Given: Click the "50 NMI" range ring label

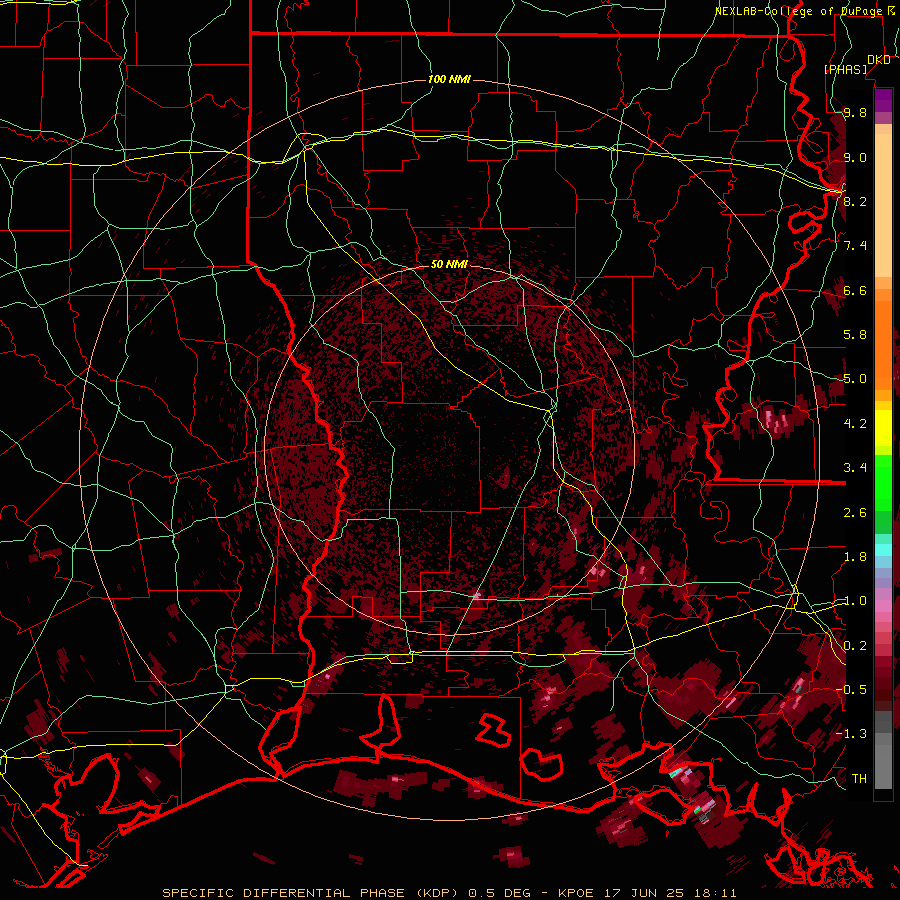Looking at the screenshot, I should 449,264.
